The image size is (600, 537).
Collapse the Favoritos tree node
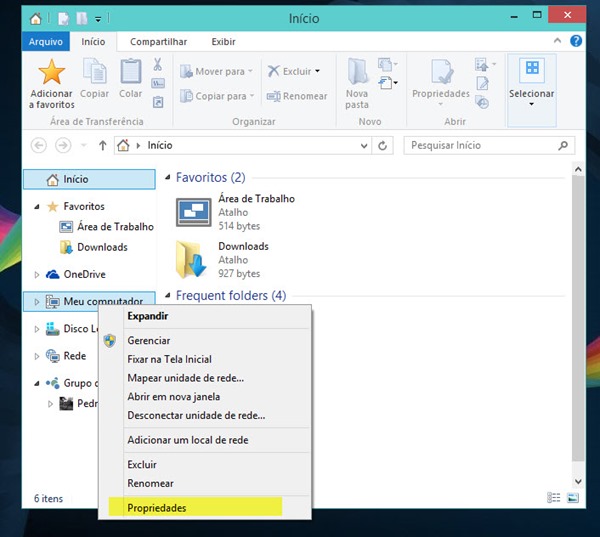37,207
